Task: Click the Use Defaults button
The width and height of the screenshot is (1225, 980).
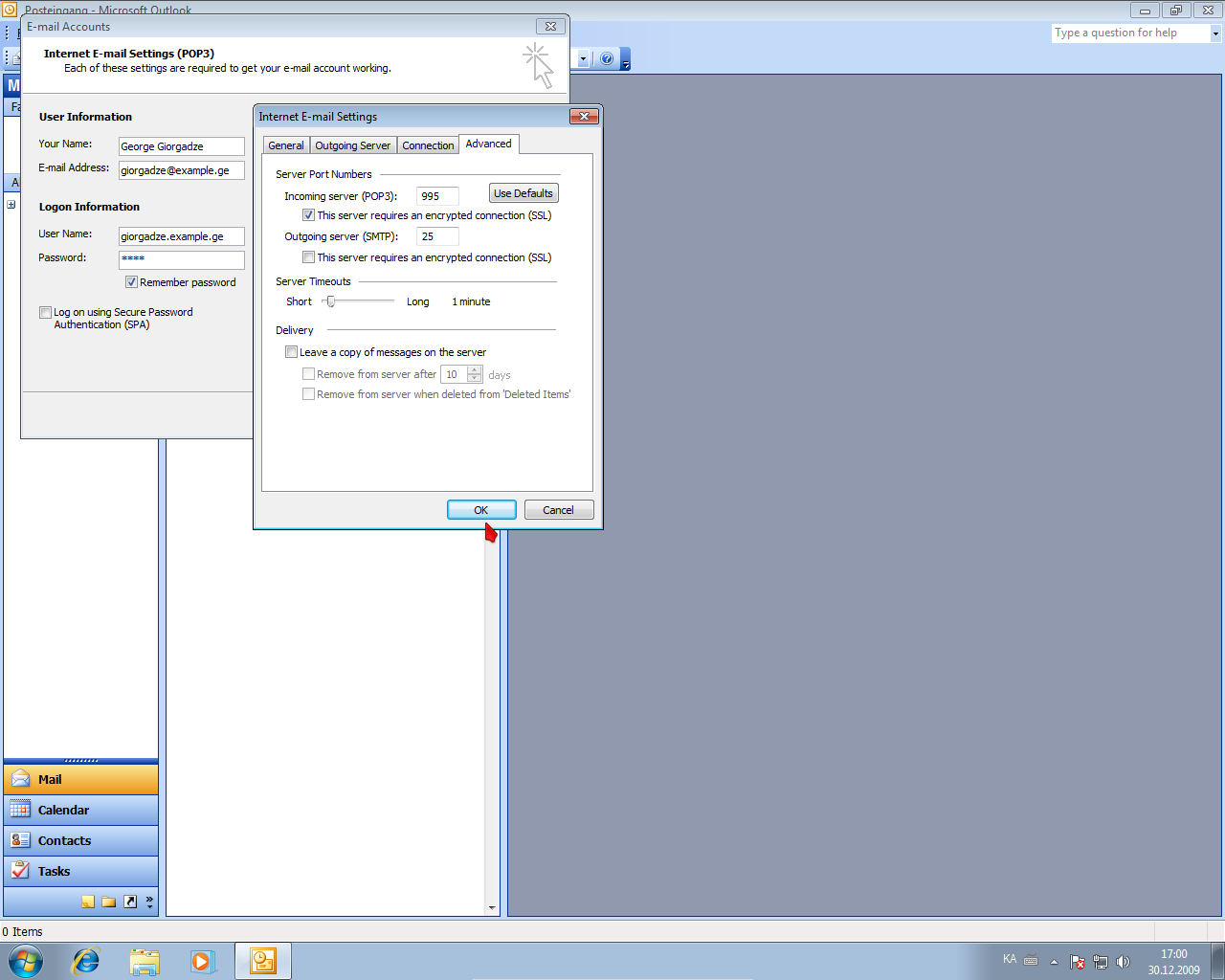Action: click(523, 193)
